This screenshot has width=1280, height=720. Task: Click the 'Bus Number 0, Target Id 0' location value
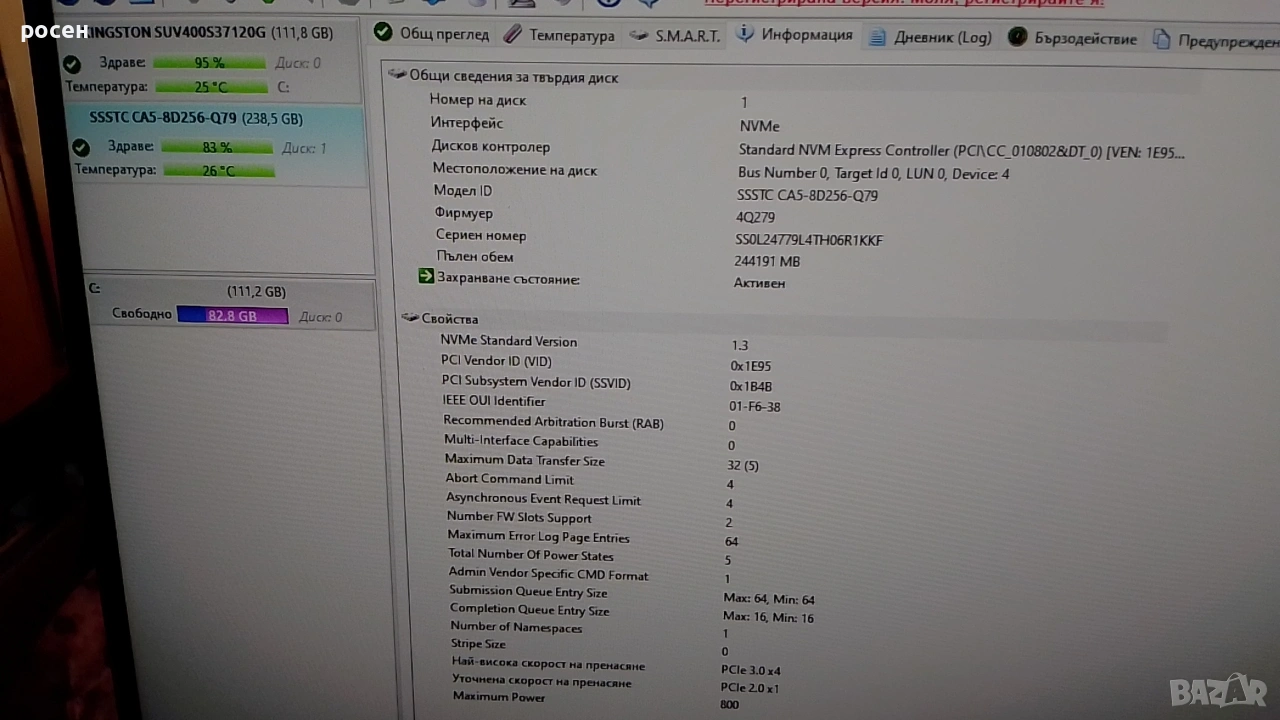(x=873, y=173)
